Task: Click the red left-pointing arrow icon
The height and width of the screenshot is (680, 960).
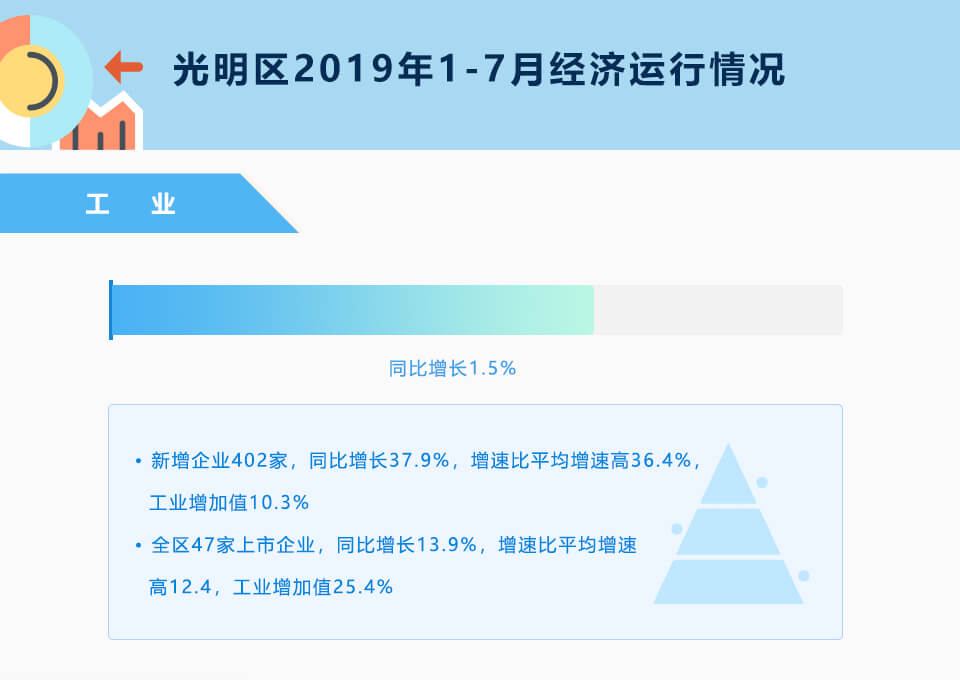Action: coord(124,67)
